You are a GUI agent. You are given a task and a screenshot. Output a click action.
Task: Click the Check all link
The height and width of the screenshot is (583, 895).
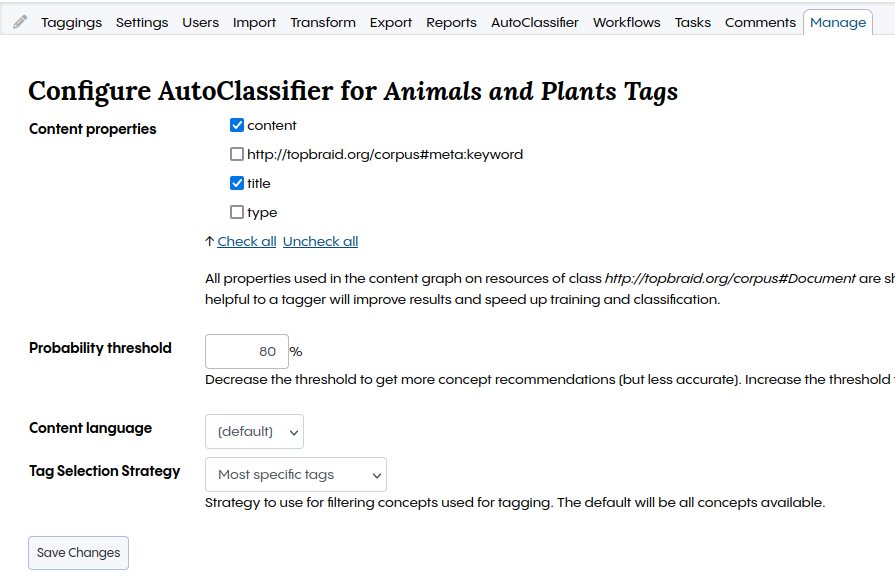pyautogui.click(x=246, y=240)
